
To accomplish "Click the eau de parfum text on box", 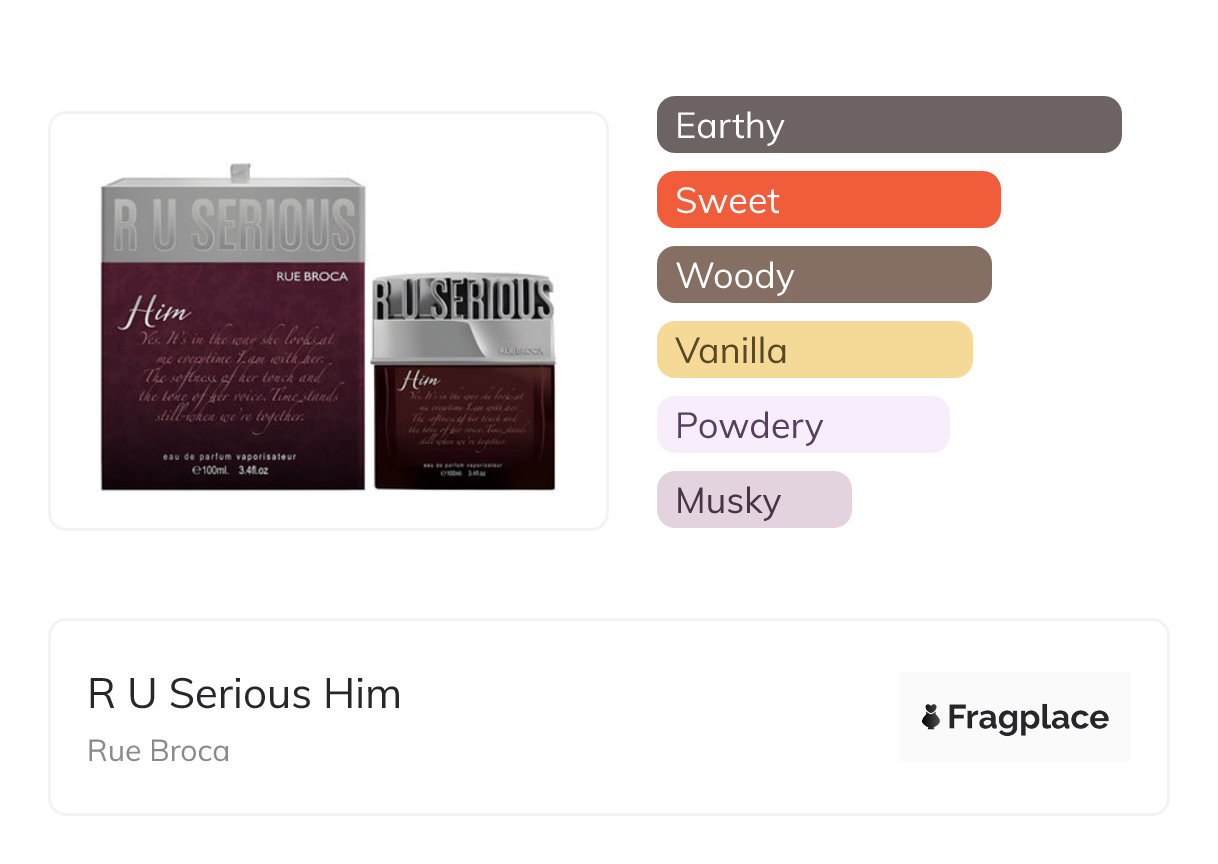I will click(x=231, y=457).
